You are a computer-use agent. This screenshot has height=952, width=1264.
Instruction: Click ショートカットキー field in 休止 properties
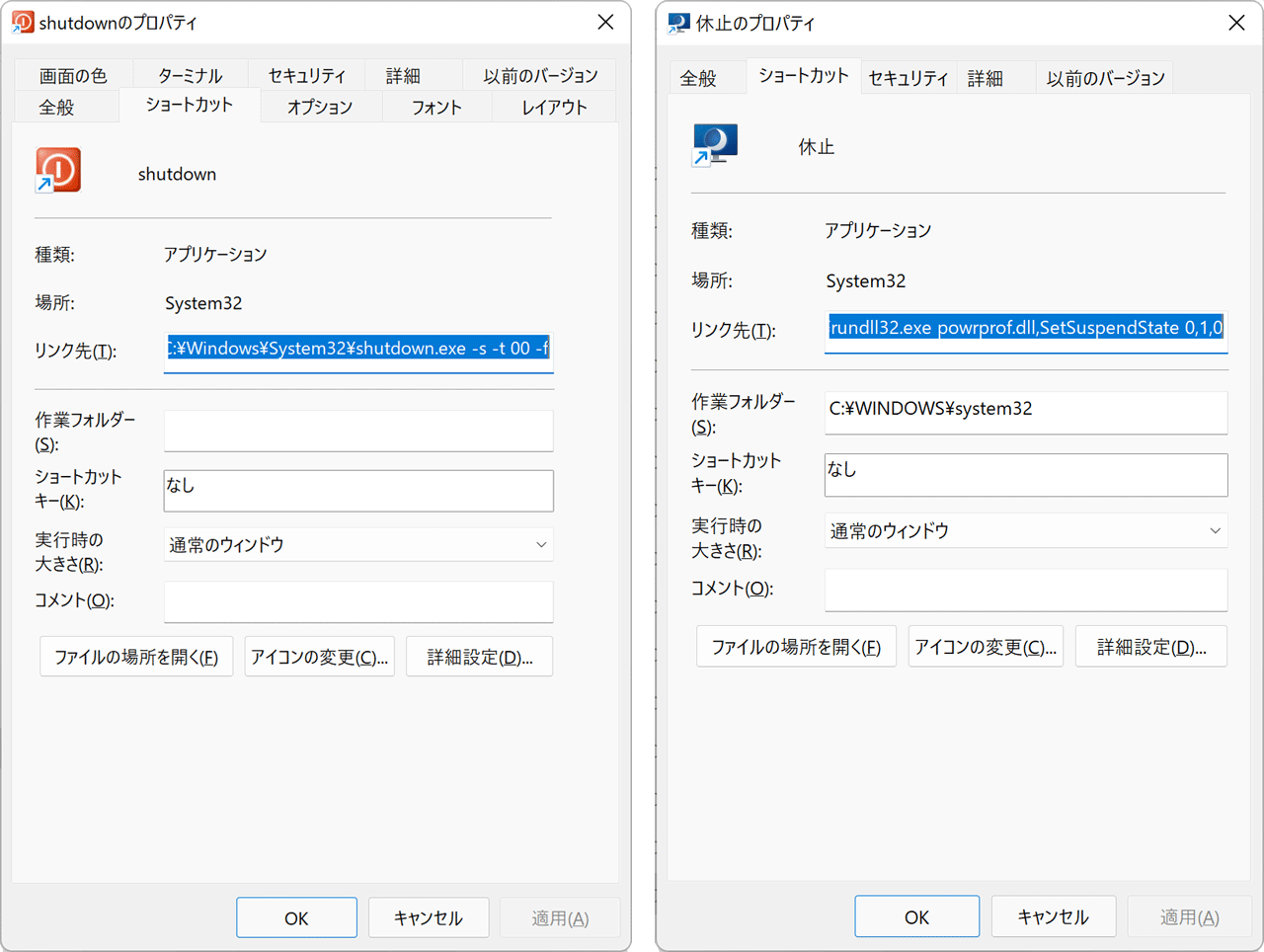[1026, 475]
